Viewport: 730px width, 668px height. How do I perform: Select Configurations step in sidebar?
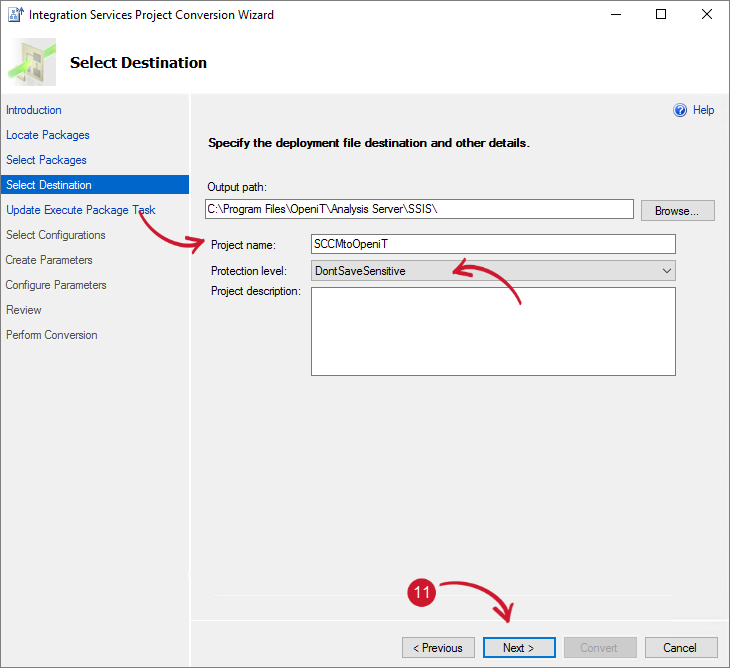[55, 235]
